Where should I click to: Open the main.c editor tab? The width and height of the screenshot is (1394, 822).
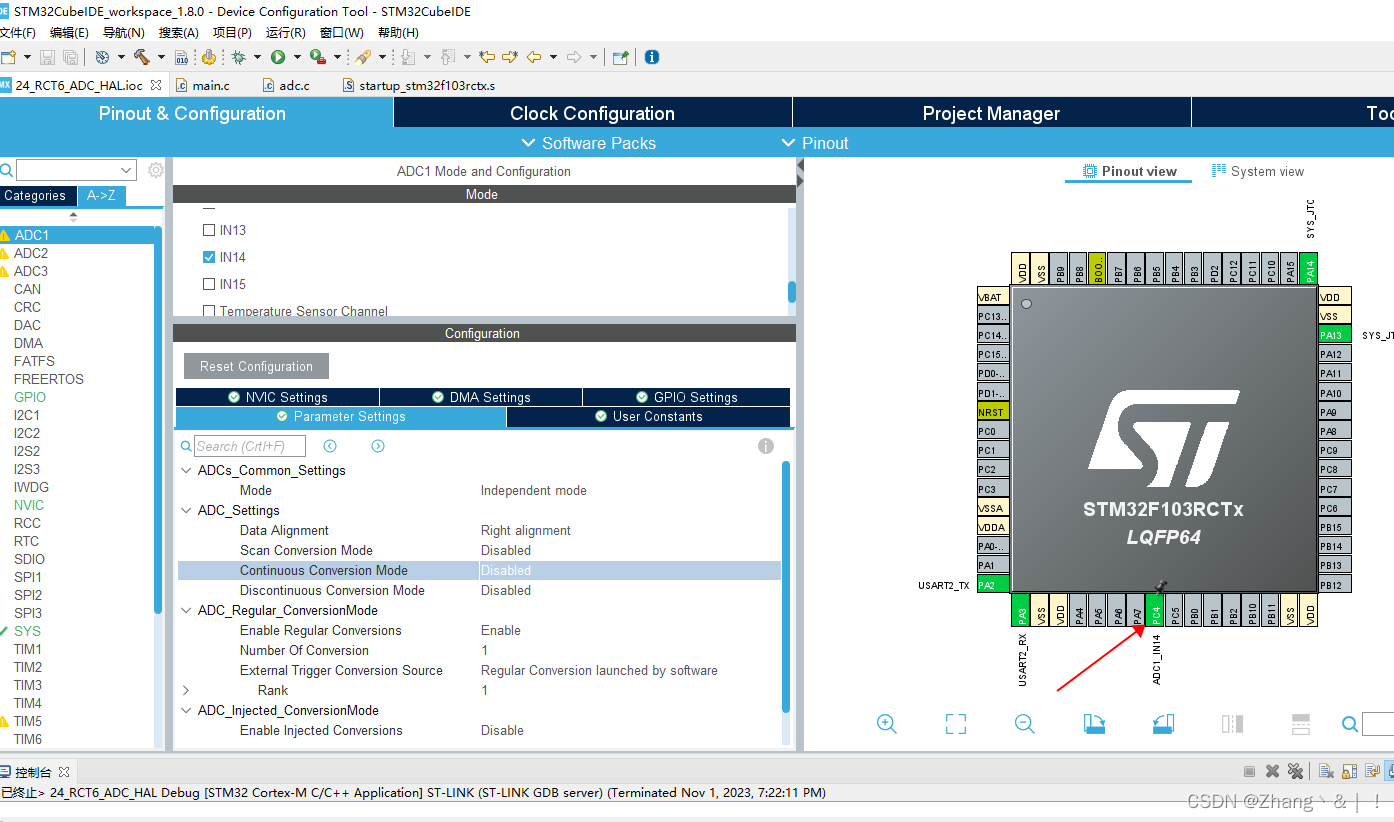coord(203,85)
